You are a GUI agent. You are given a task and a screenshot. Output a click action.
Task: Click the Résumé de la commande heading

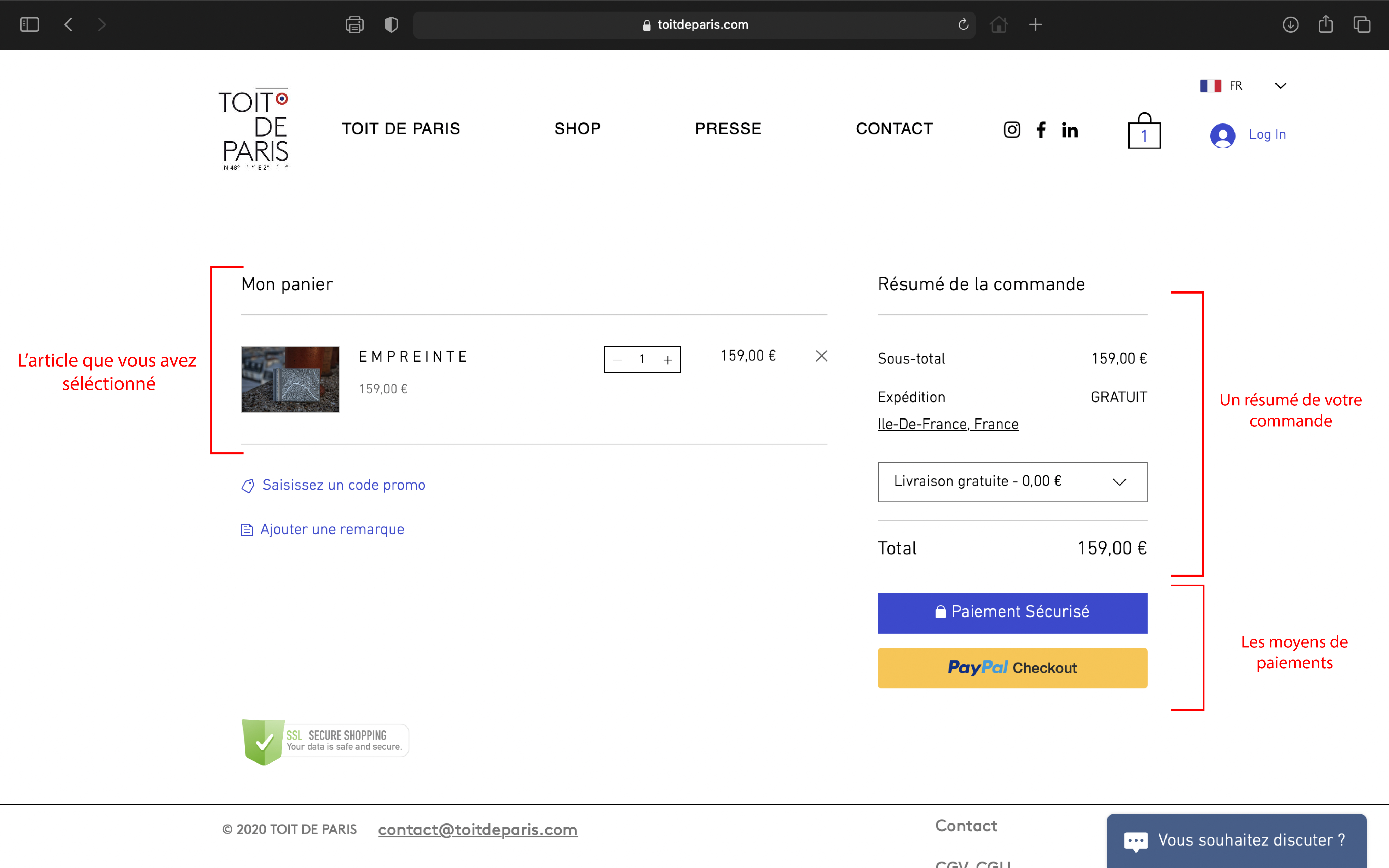pyautogui.click(x=981, y=284)
